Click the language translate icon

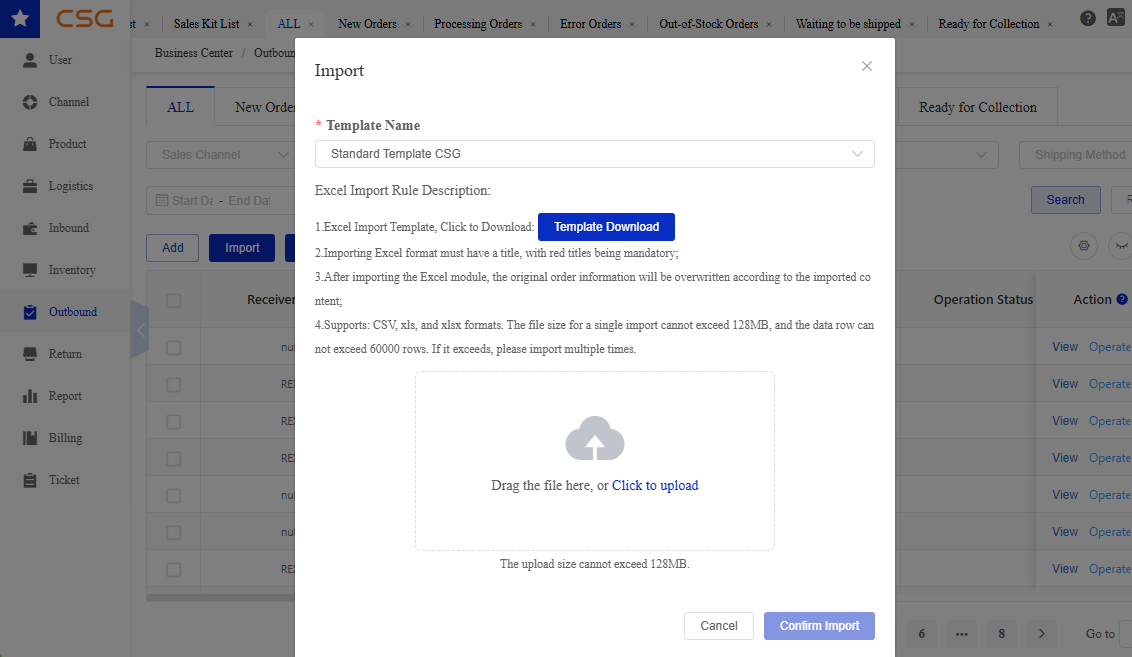(1115, 18)
